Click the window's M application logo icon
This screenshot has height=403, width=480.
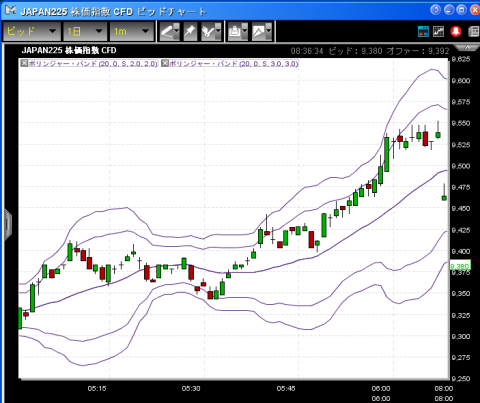(10, 10)
